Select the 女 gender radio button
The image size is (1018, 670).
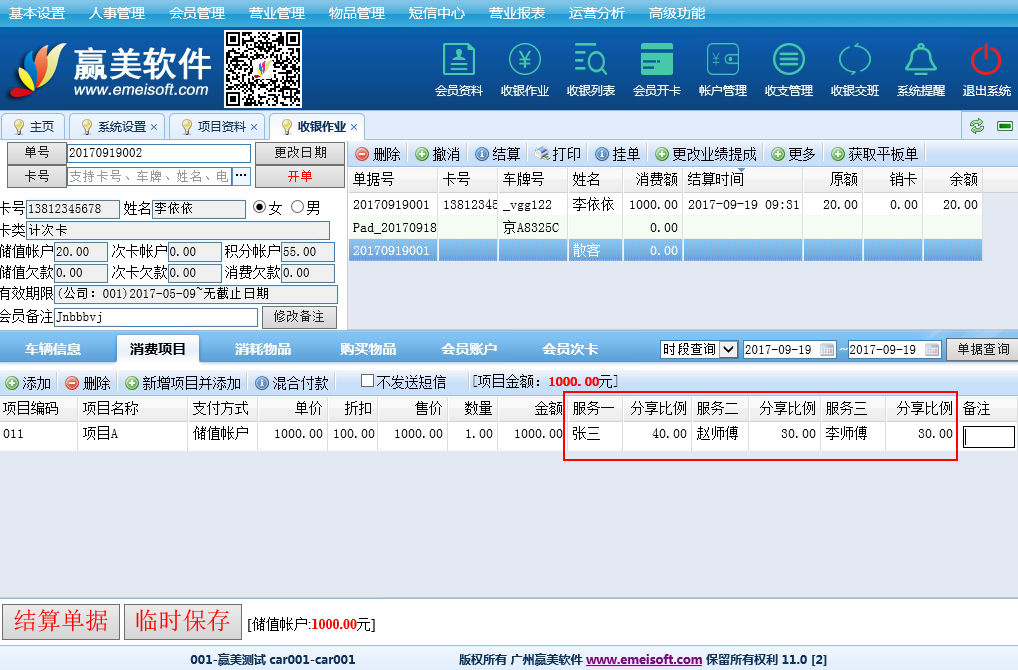260,208
